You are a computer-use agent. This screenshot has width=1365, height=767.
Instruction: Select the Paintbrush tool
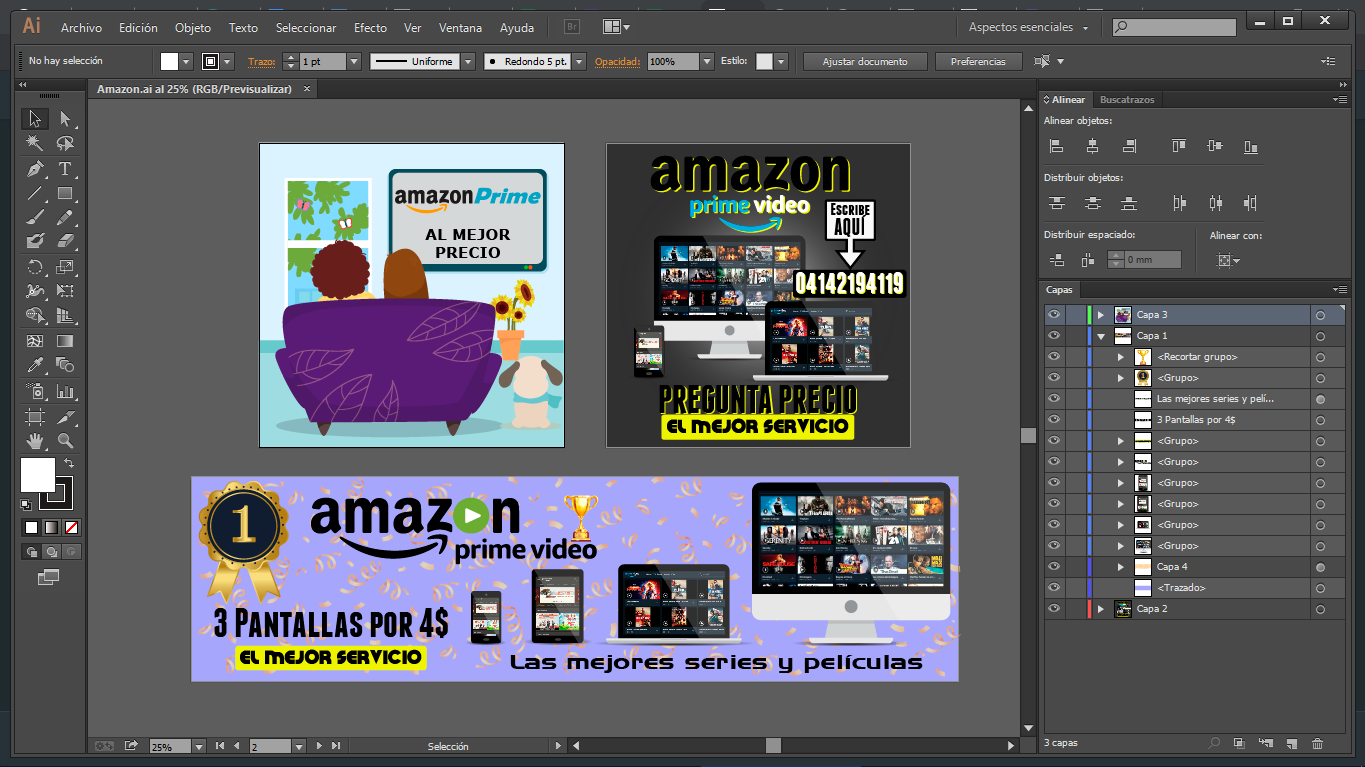coord(35,217)
